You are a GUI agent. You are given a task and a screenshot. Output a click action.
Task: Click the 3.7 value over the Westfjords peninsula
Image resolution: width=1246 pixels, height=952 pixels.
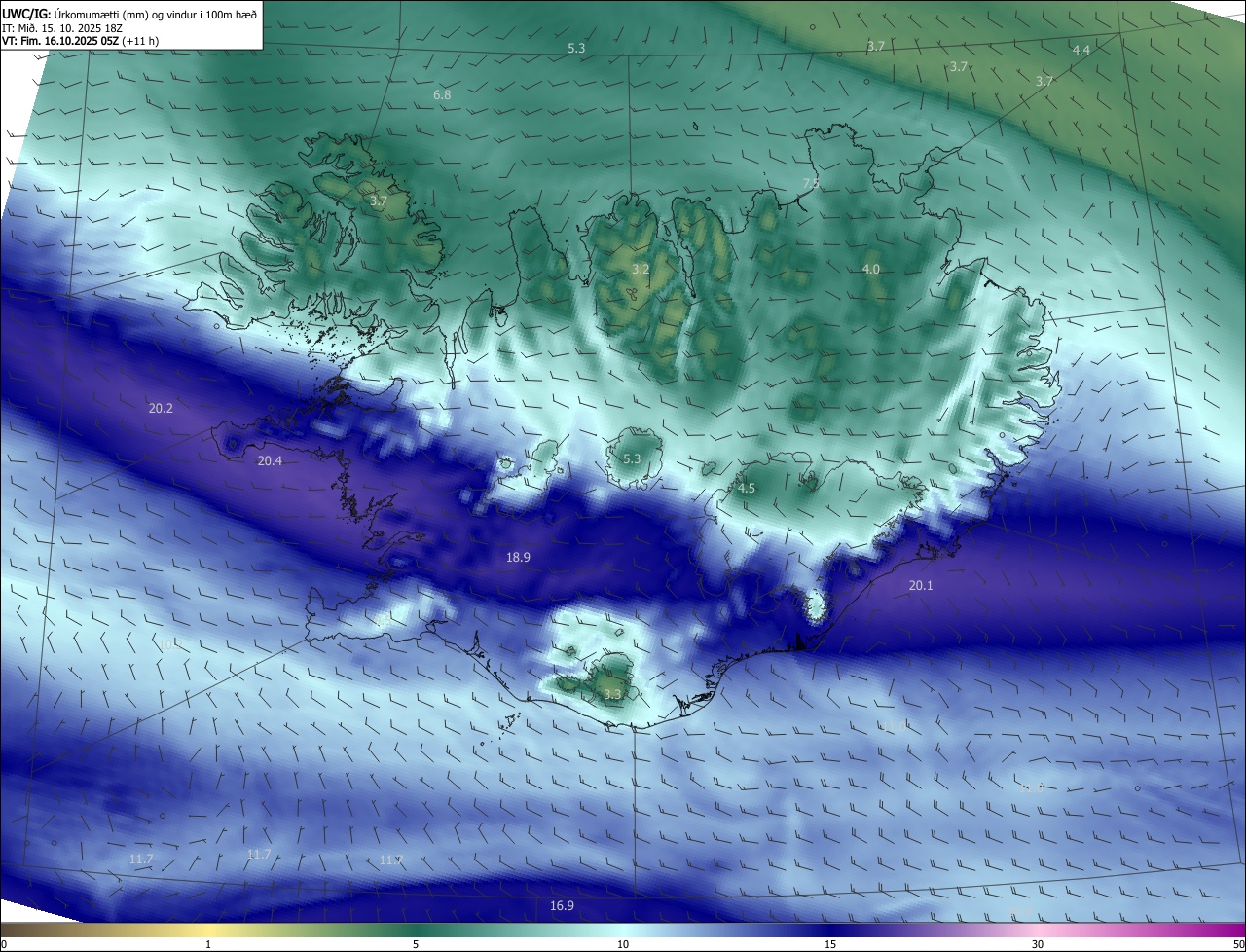click(379, 201)
